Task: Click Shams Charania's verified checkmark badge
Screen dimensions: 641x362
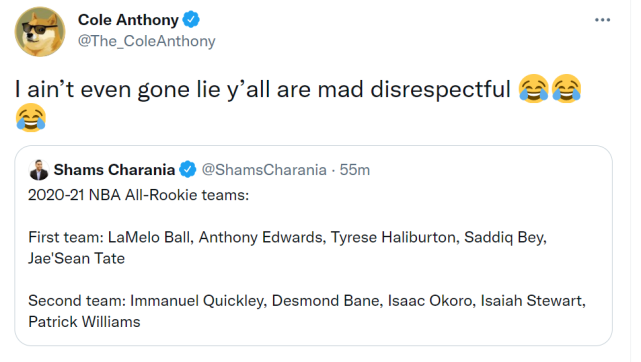Action: pyautogui.click(x=188, y=170)
